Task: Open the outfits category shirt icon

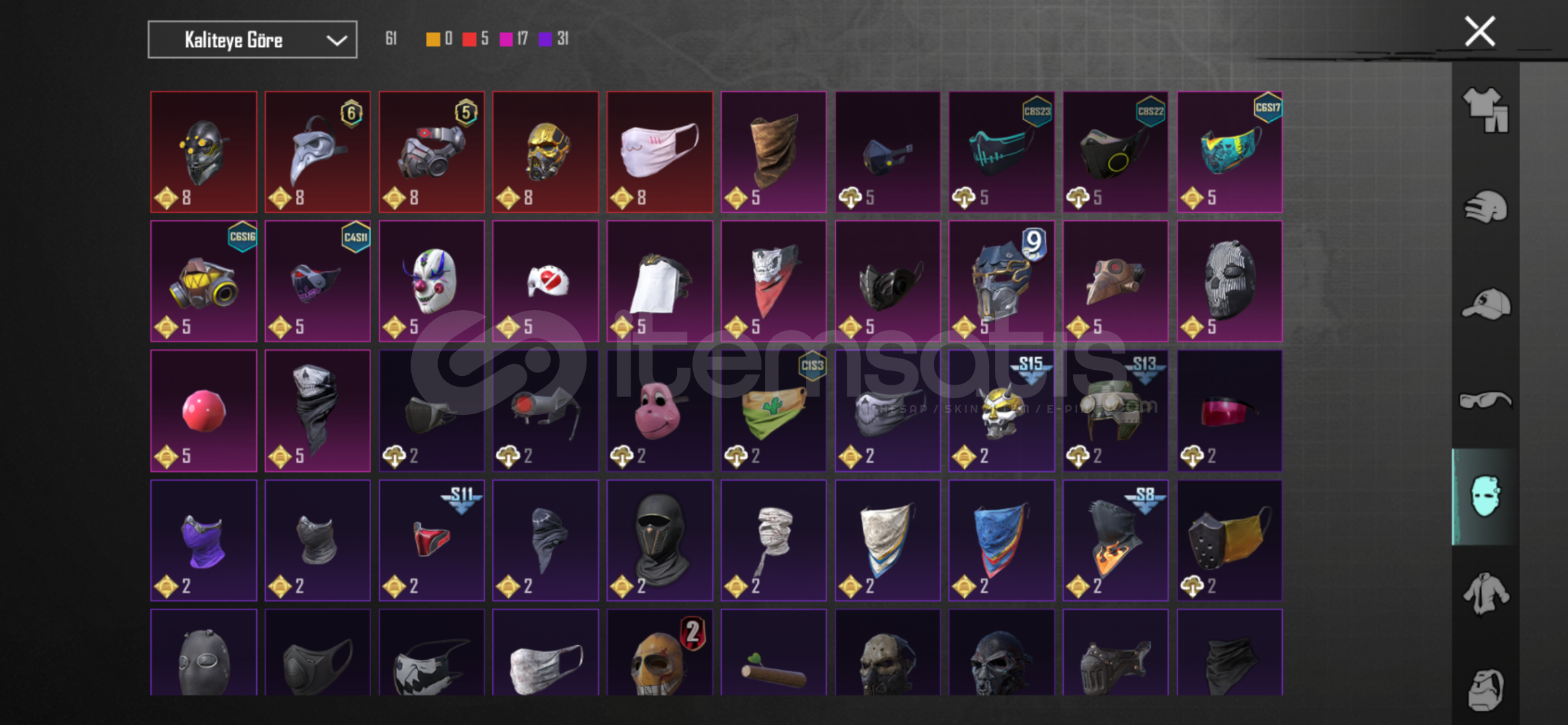Action: (x=1485, y=110)
